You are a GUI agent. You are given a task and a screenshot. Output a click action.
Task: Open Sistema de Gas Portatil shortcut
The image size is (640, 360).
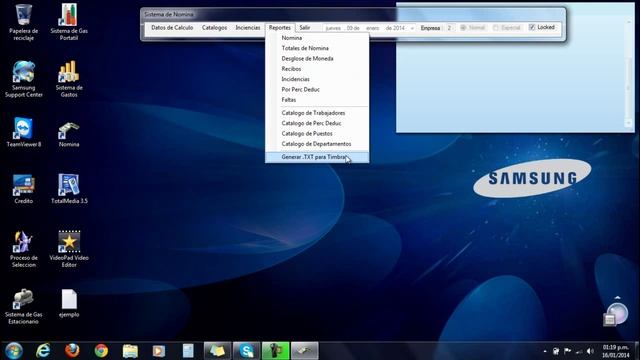69,21
